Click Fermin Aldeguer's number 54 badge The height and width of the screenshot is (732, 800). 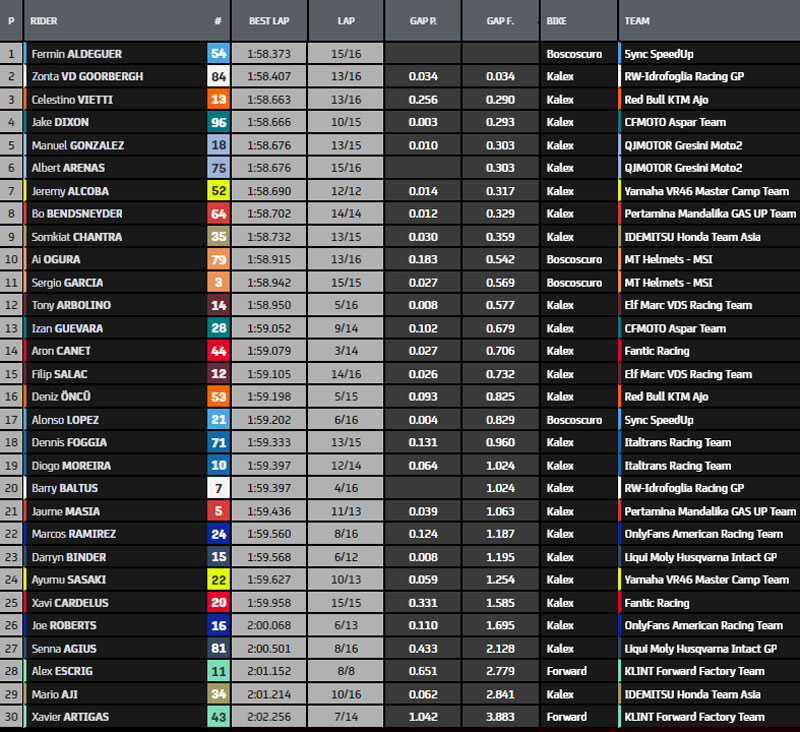click(218, 54)
